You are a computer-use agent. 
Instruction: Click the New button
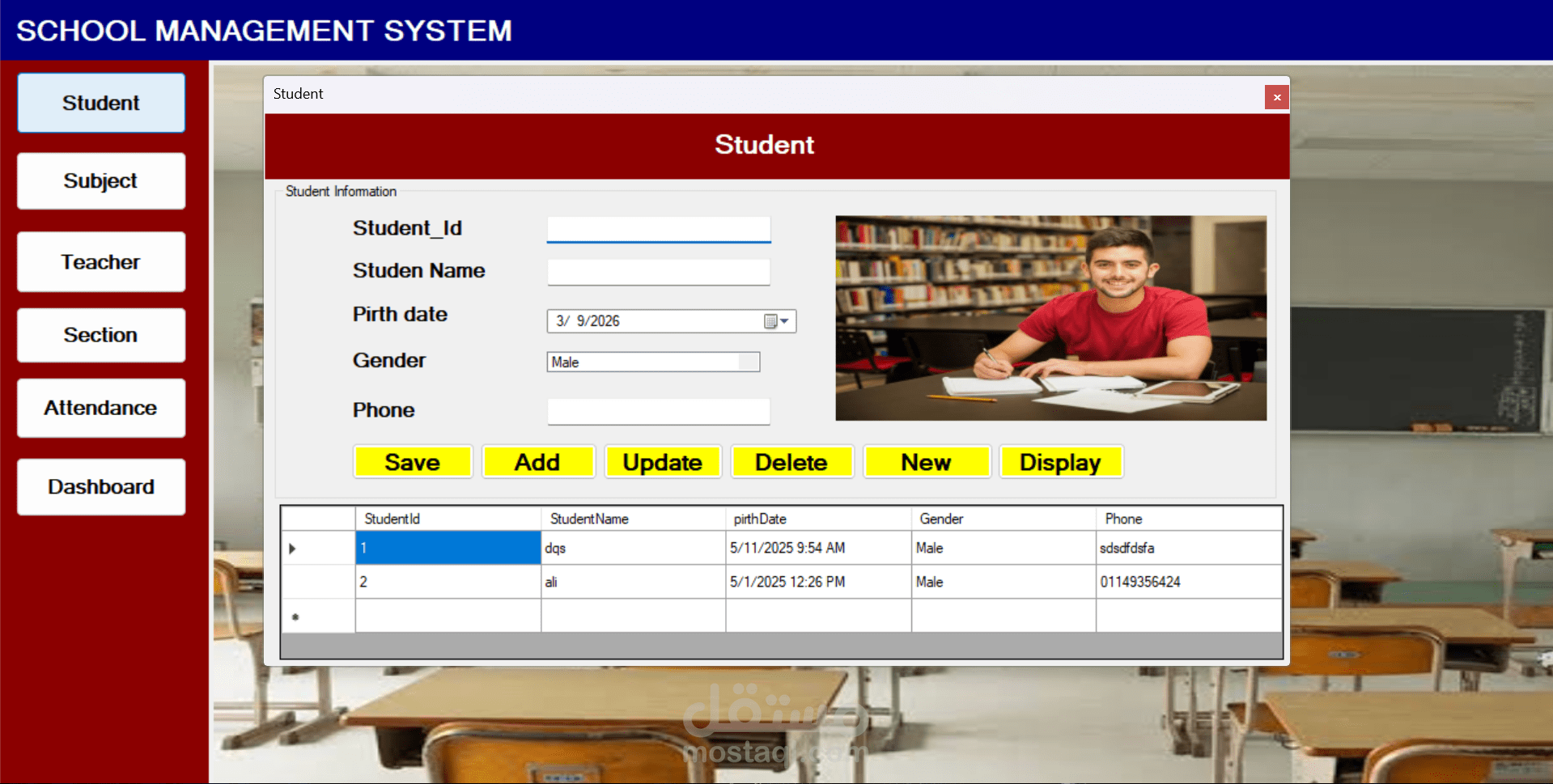(x=926, y=461)
